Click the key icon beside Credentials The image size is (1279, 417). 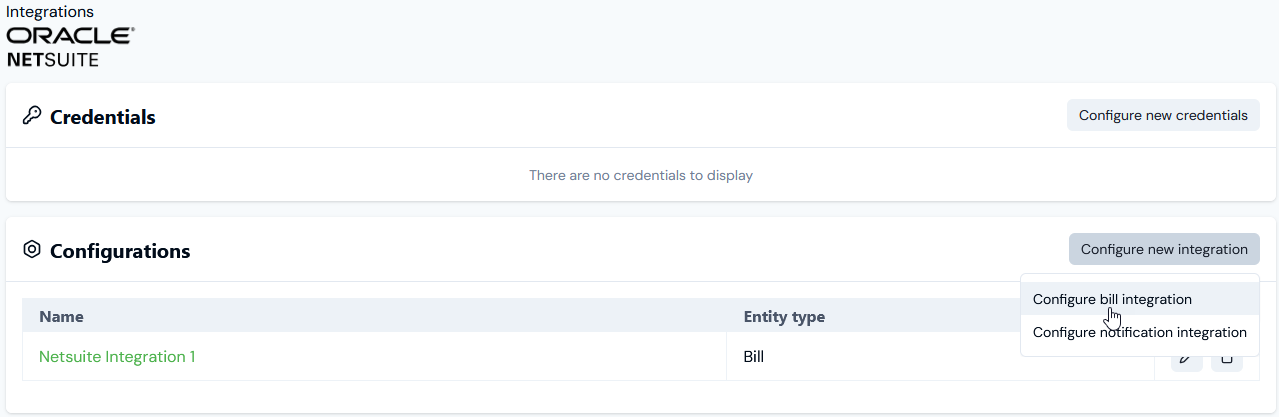[31, 116]
